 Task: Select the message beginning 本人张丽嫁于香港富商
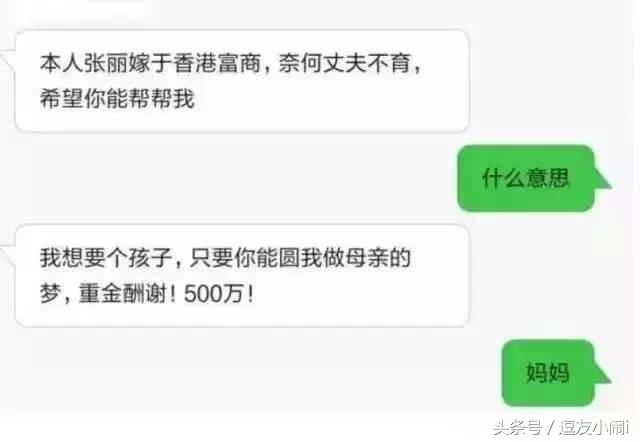pyautogui.click(x=242, y=81)
